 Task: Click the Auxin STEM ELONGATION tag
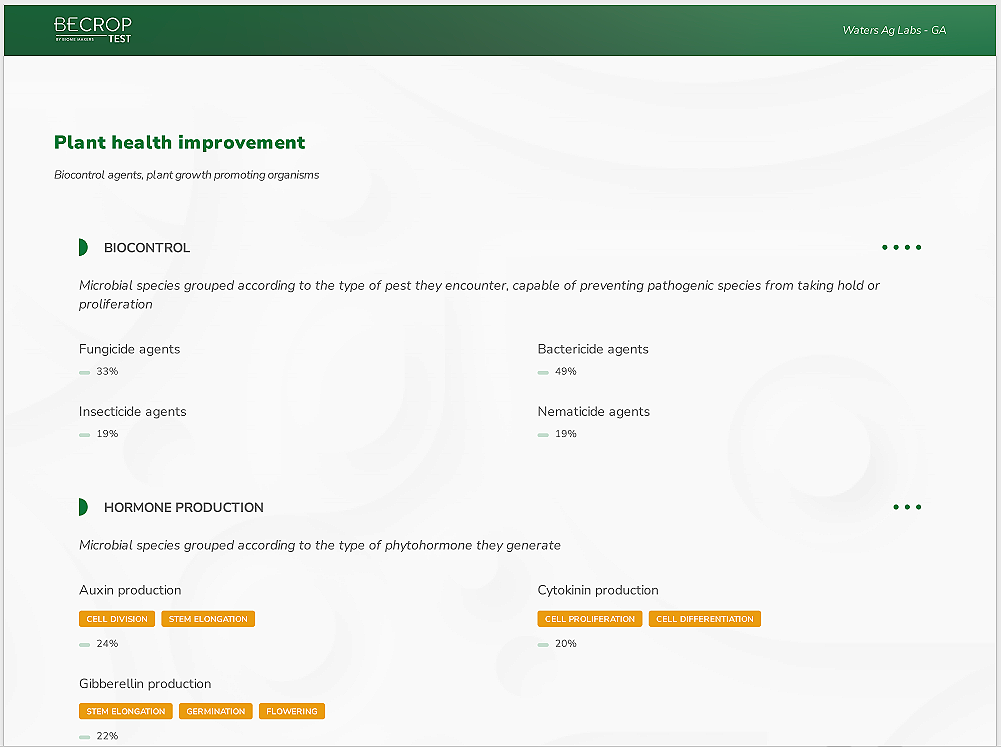click(208, 619)
